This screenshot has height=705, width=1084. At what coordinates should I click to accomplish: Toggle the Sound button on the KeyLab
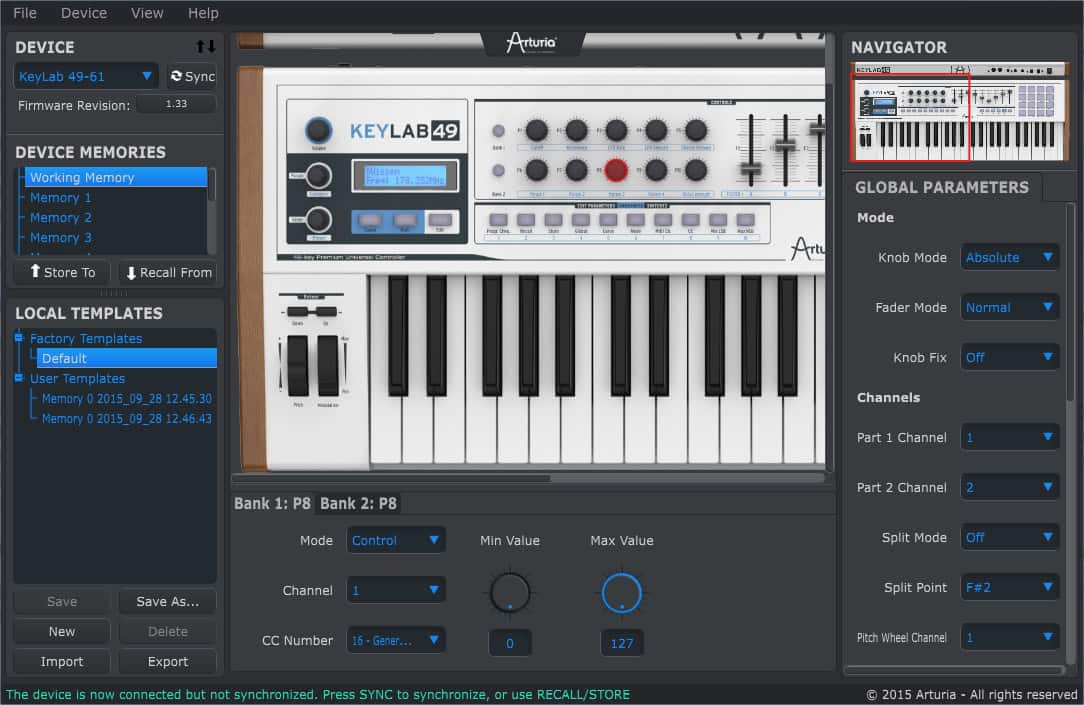click(370, 220)
